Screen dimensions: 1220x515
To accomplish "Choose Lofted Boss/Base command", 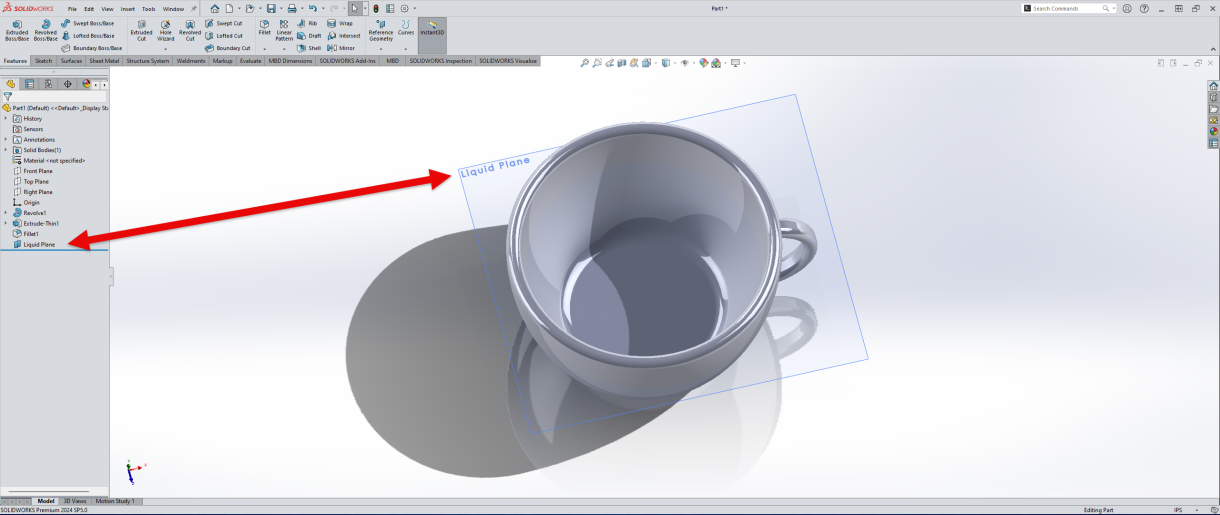I will tap(88, 35).
